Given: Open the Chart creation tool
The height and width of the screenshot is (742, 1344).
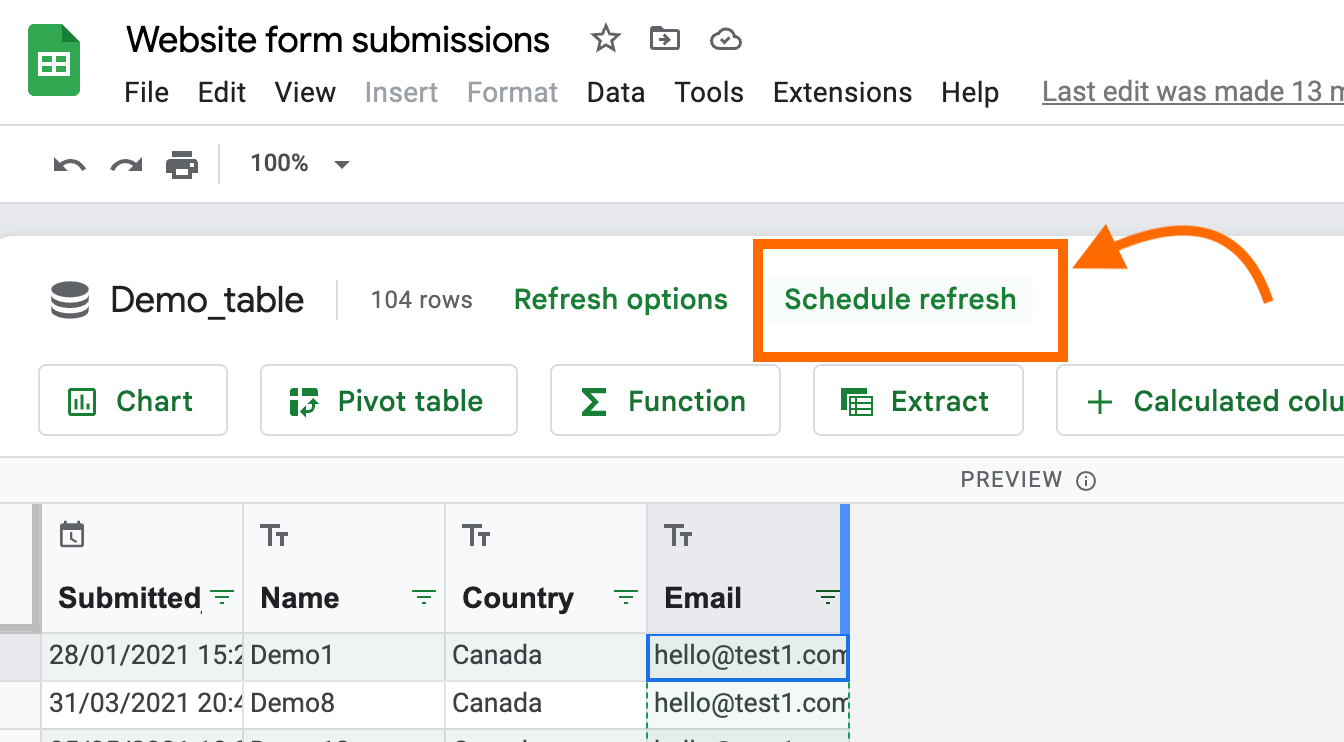Looking at the screenshot, I should 133,400.
